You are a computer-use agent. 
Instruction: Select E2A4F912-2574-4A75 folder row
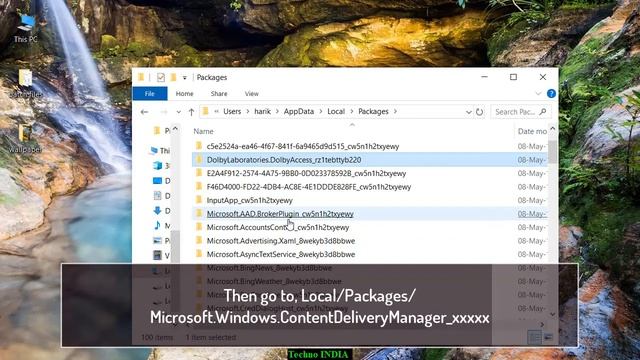coord(369,173)
